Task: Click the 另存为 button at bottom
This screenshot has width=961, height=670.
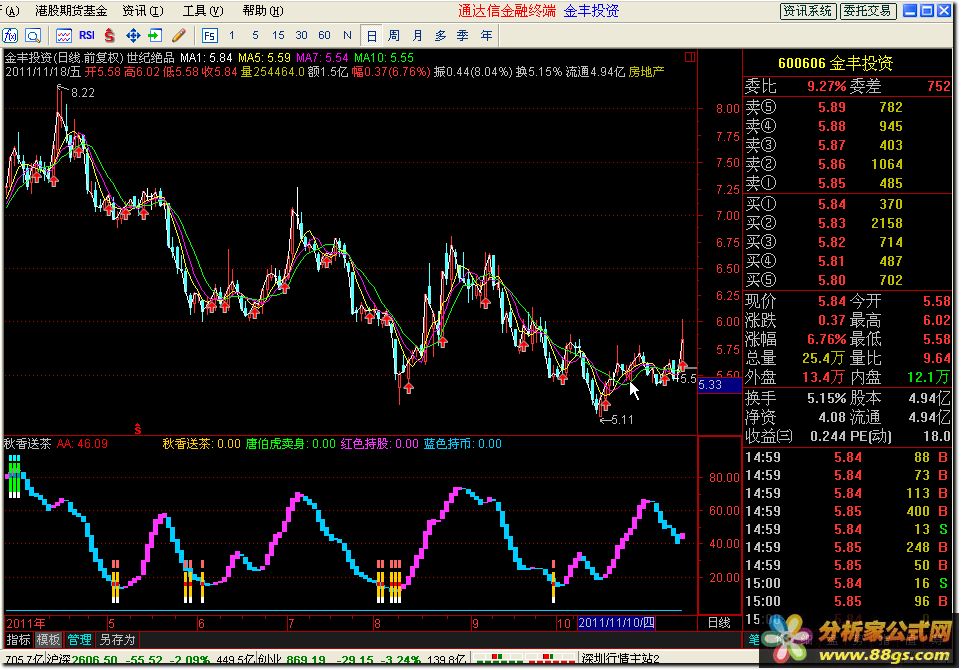Action: point(117,640)
